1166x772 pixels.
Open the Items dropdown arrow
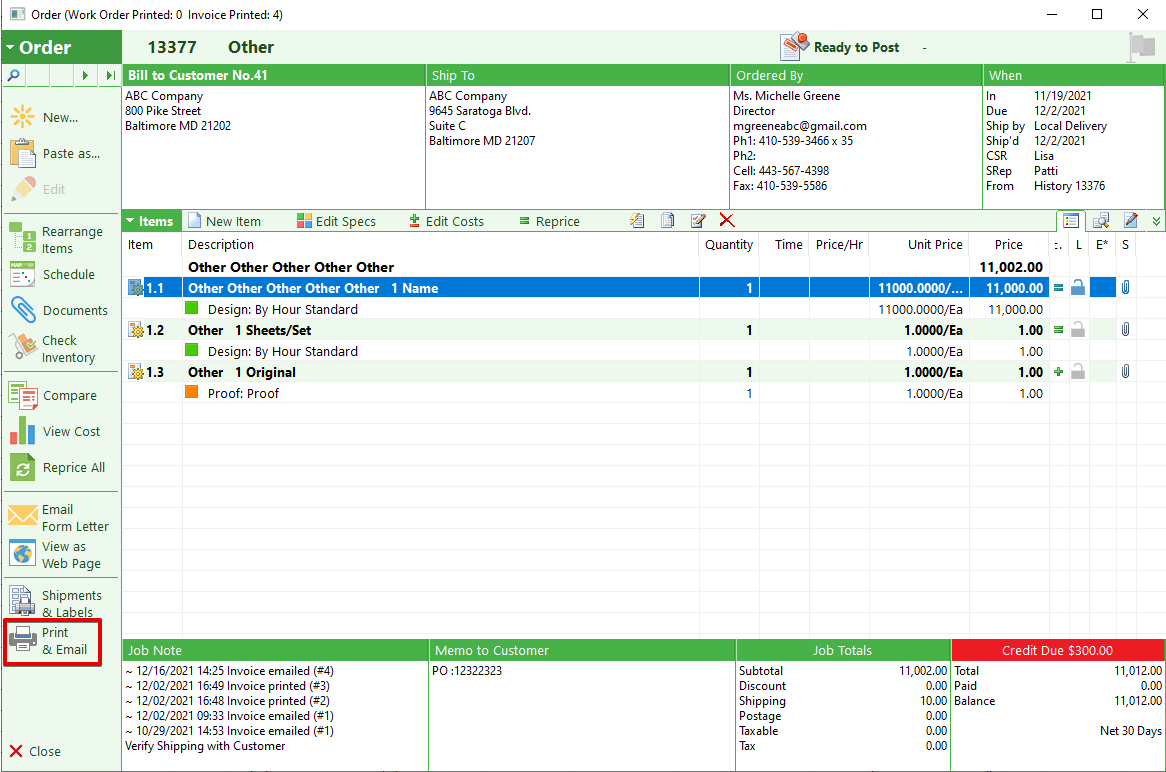click(130, 221)
